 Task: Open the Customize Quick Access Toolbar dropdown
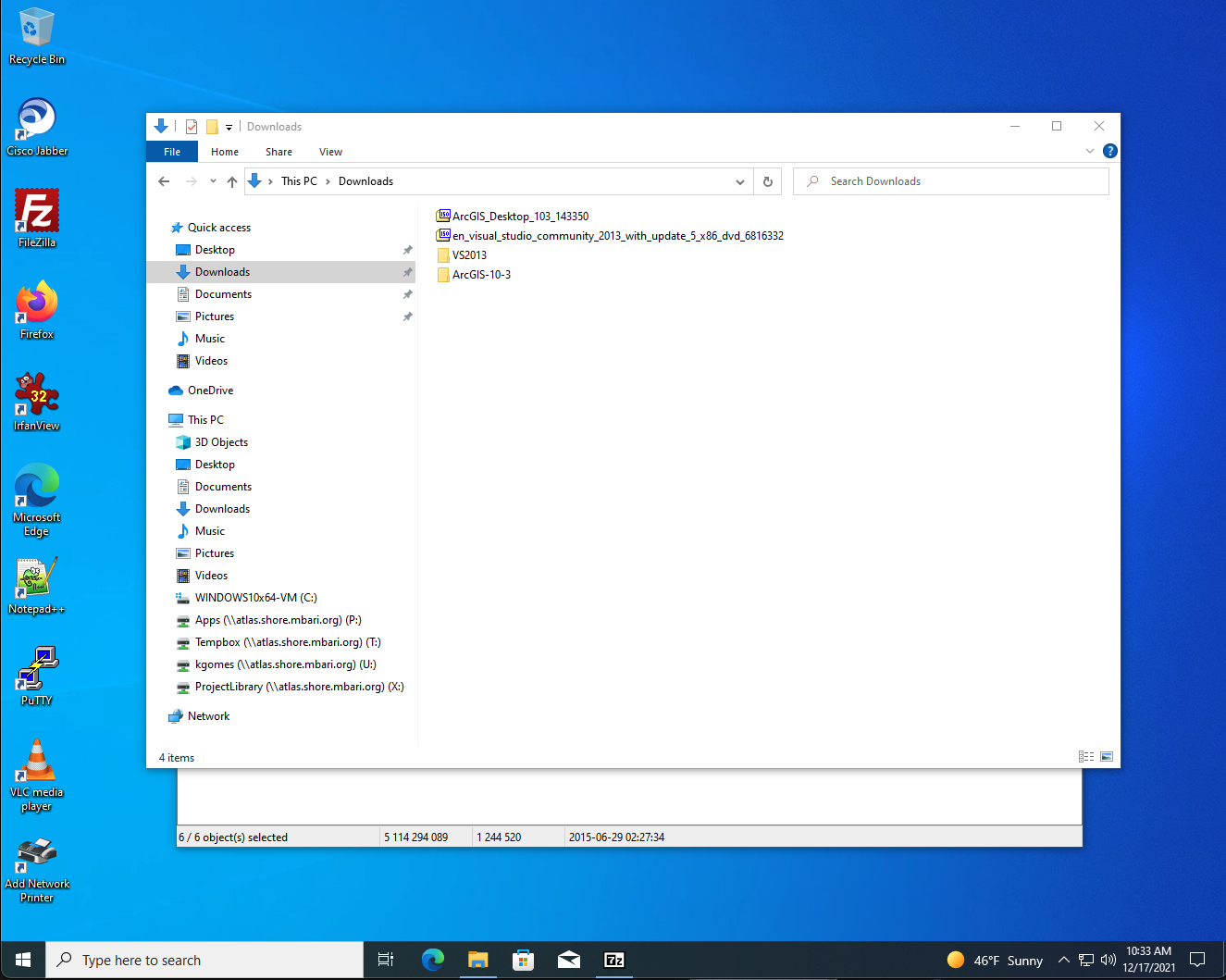tap(229, 128)
